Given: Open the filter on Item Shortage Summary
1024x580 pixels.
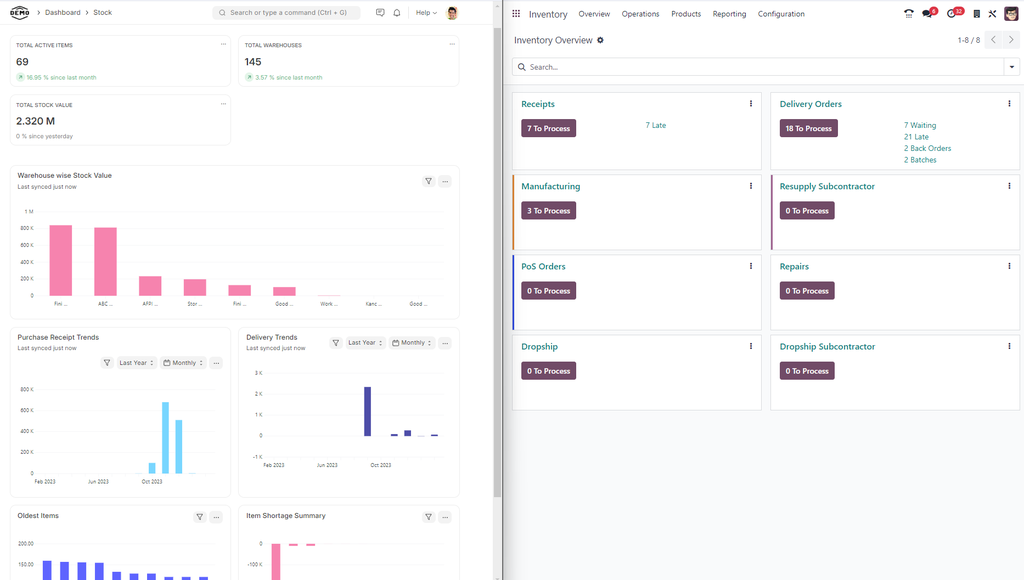Looking at the screenshot, I should click(428, 517).
